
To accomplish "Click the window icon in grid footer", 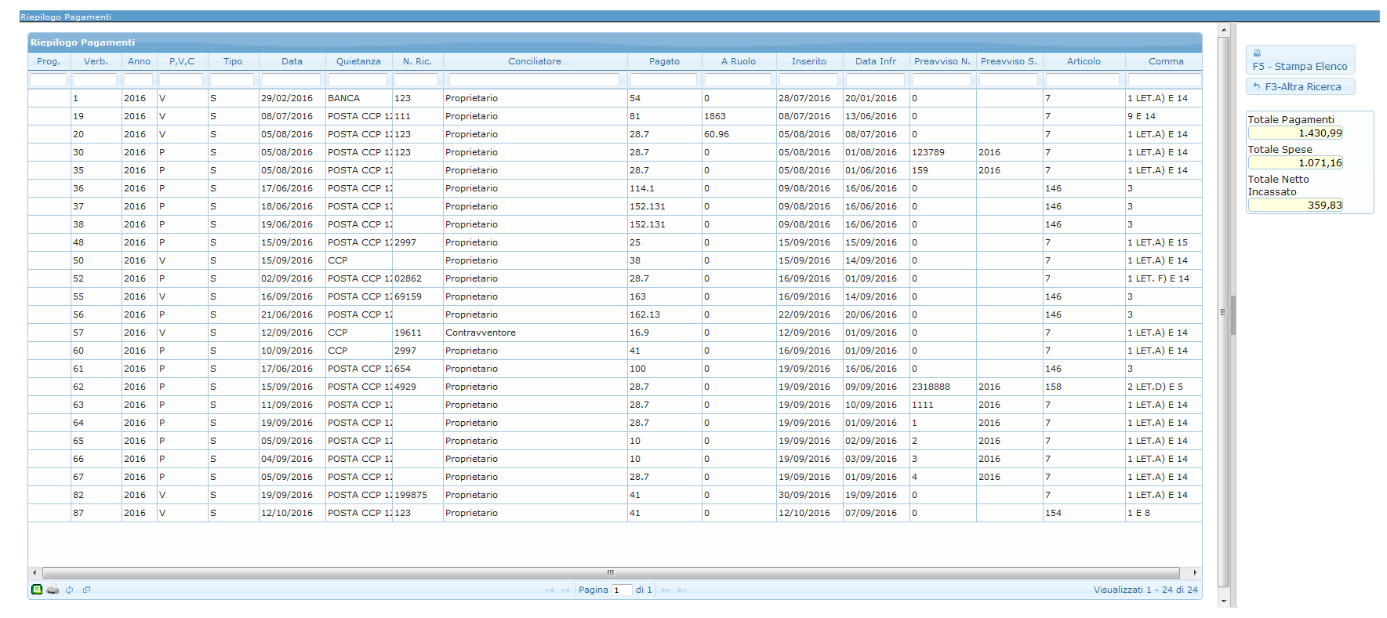I will tap(86, 590).
